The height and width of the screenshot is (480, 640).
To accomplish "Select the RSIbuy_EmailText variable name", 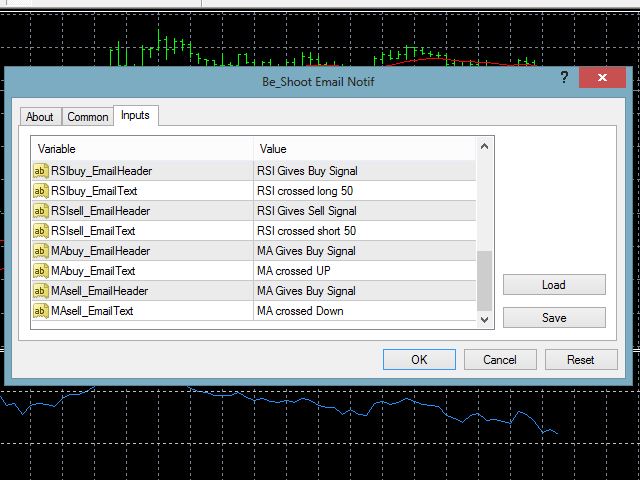I will [94, 191].
